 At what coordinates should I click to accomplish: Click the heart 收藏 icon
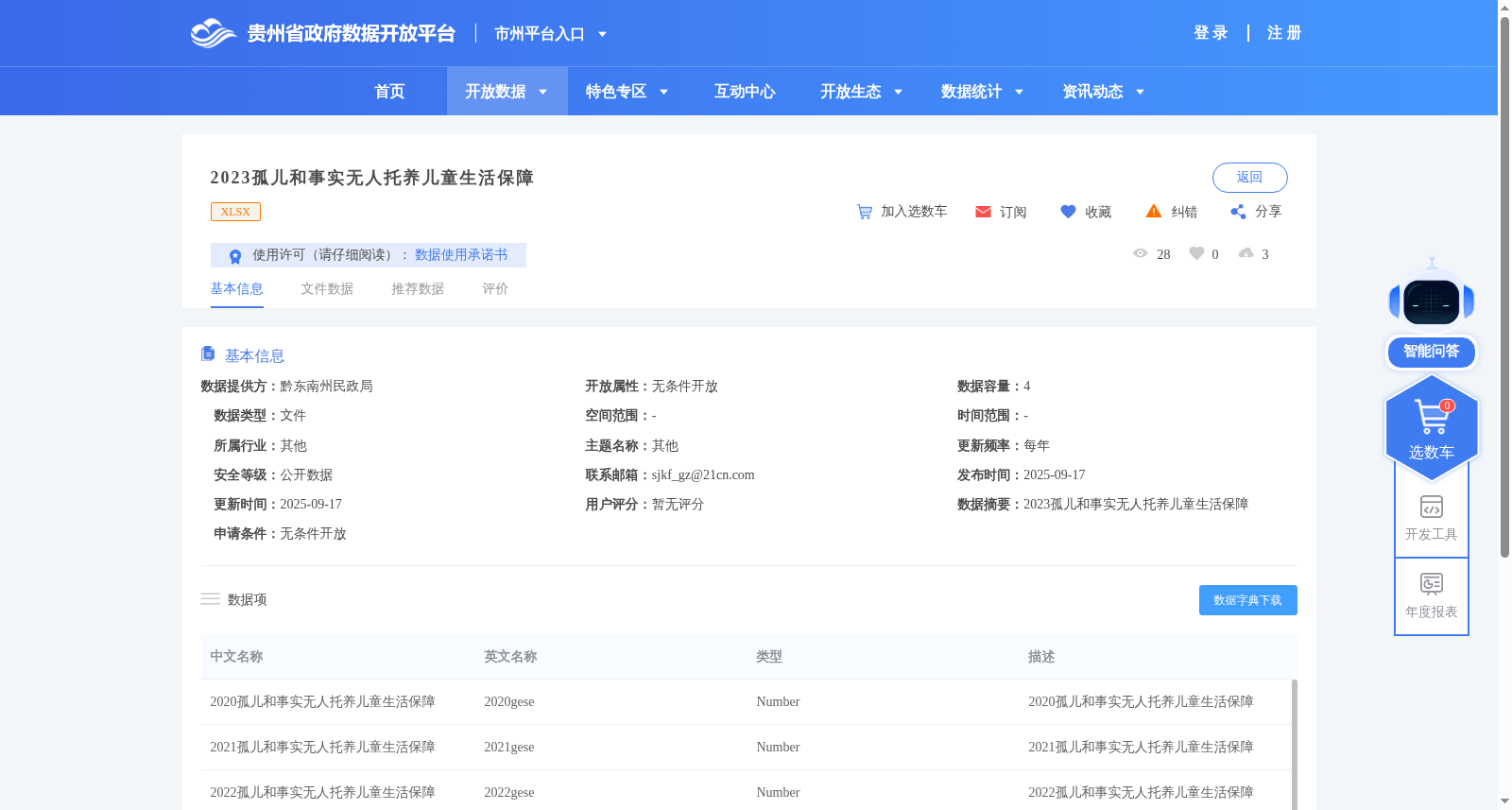(x=1068, y=212)
